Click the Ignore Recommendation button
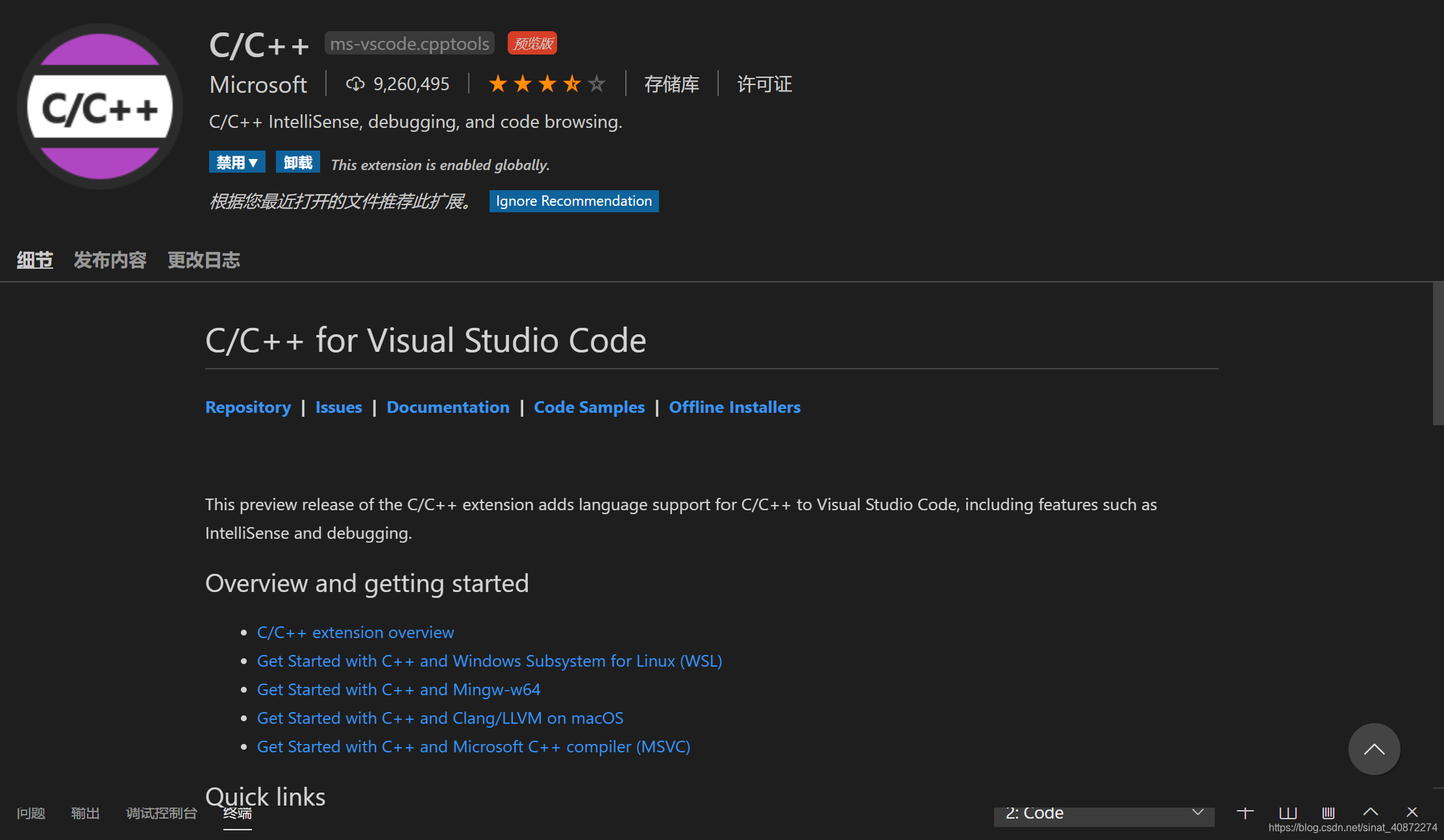Image resolution: width=1444 pixels, height=840 pixels. 574,201
